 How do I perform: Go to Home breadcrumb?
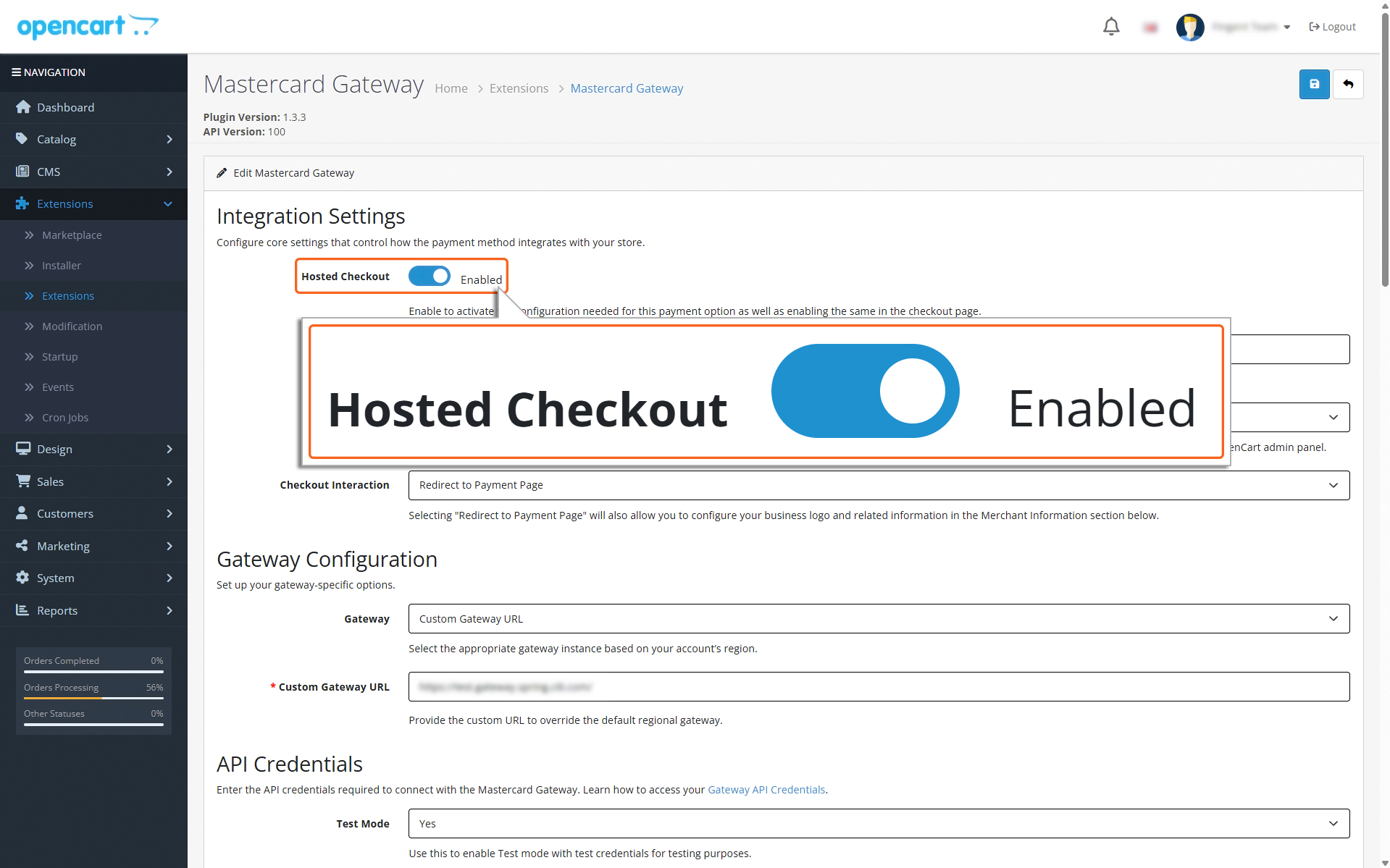coord(451,88)
